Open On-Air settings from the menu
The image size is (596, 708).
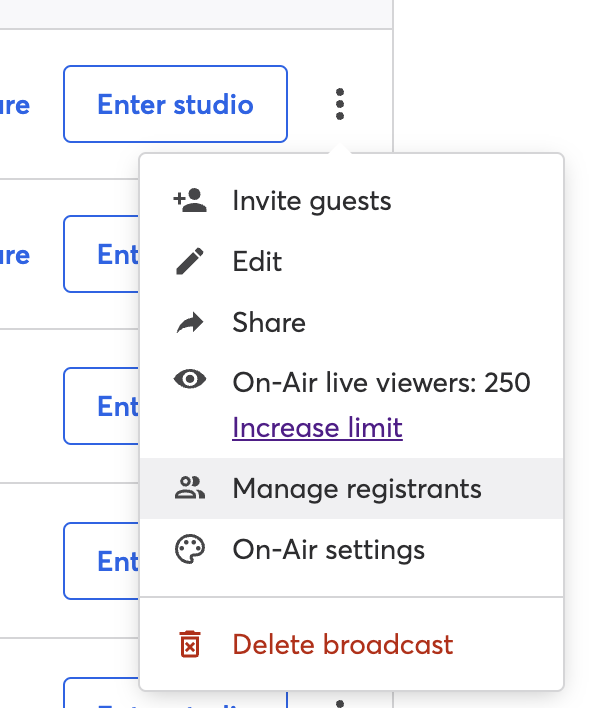(352, 550)
